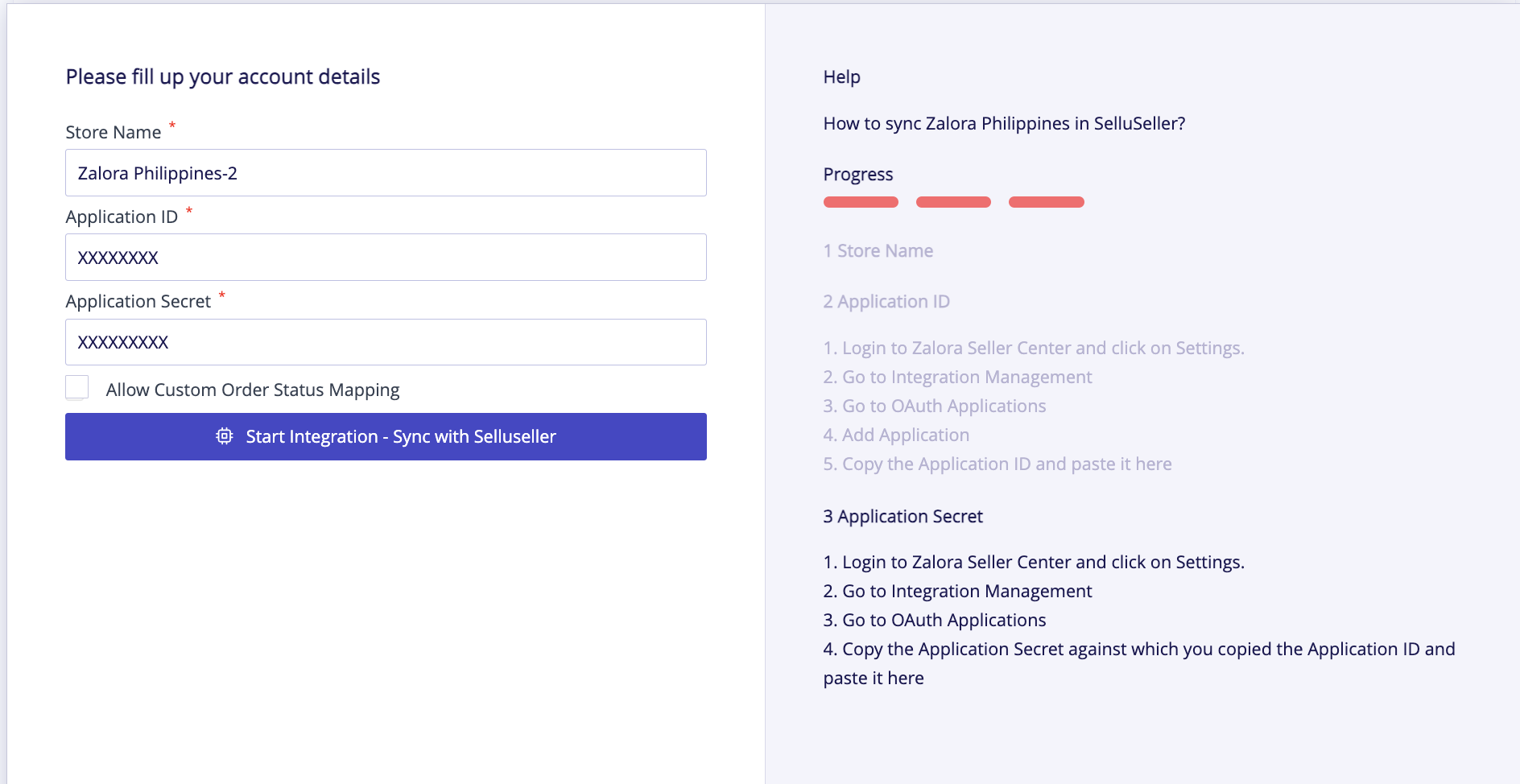1520x784 pixels.
Task: Select the '3 Application Secret' help step
Action: 903,517
